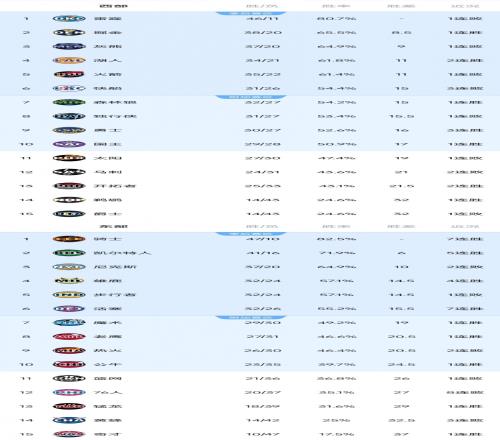This screenshot has height=440, width=500.
Task: Click the Trail Blazers (开拓者) logo
Action: click(69, 186)
